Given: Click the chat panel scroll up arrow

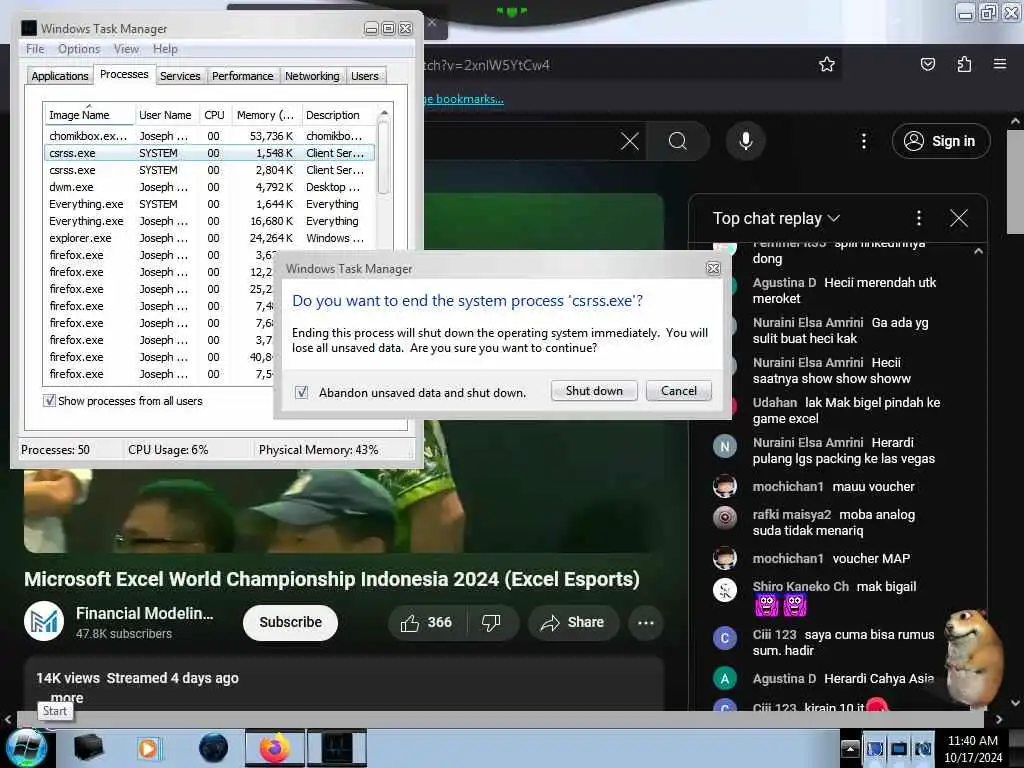Looking at the screenshot, I should [978, 251].
